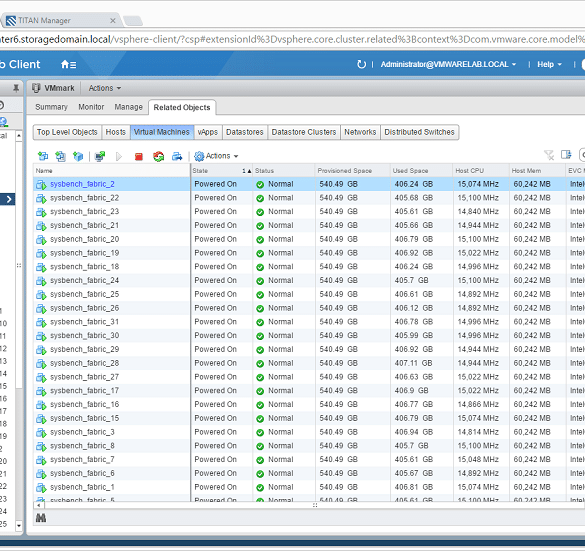This screenshot has height=551, width=585.
Task: Click the red-green Reset VM icon
Action: point(159,156)
